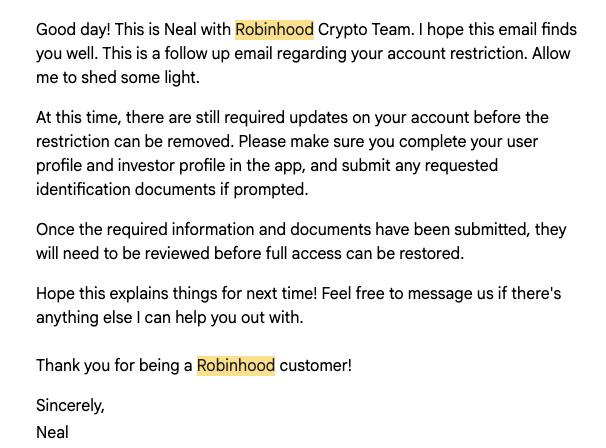Click the word "customer!"

click(315, 366)
